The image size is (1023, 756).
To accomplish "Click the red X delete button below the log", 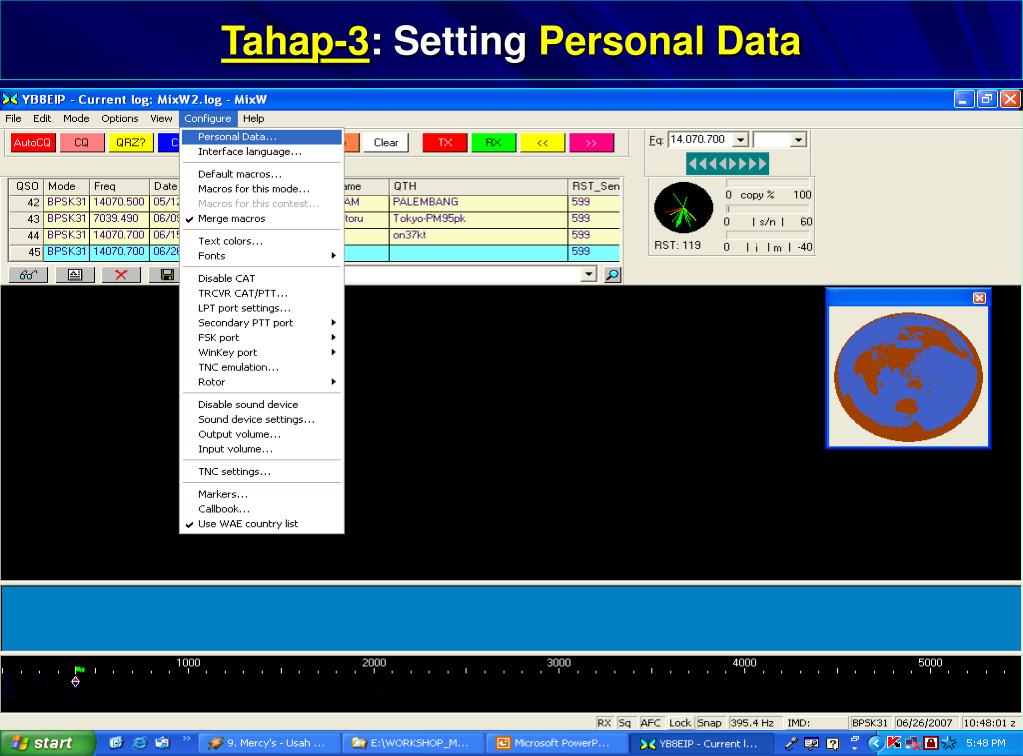I will 121,275.
